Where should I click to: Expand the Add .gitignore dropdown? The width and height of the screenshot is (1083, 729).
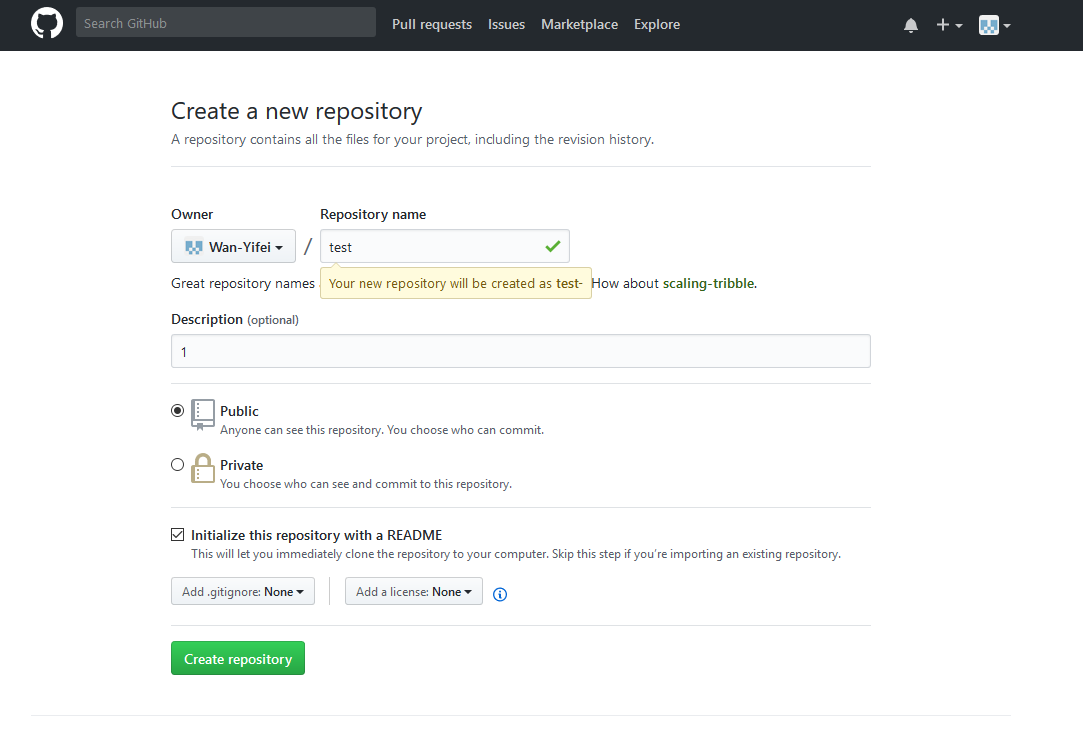coord(243,592)
